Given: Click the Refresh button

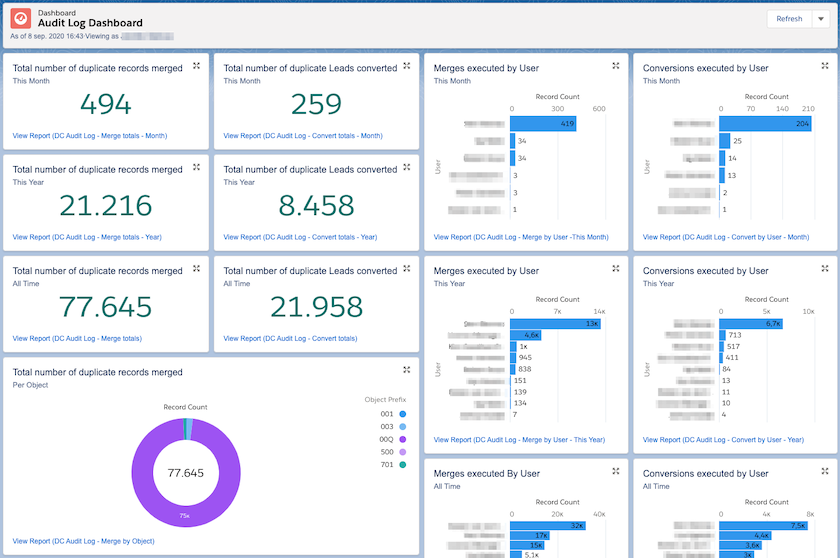Looking at the screenshot, I should click(789, 19).
